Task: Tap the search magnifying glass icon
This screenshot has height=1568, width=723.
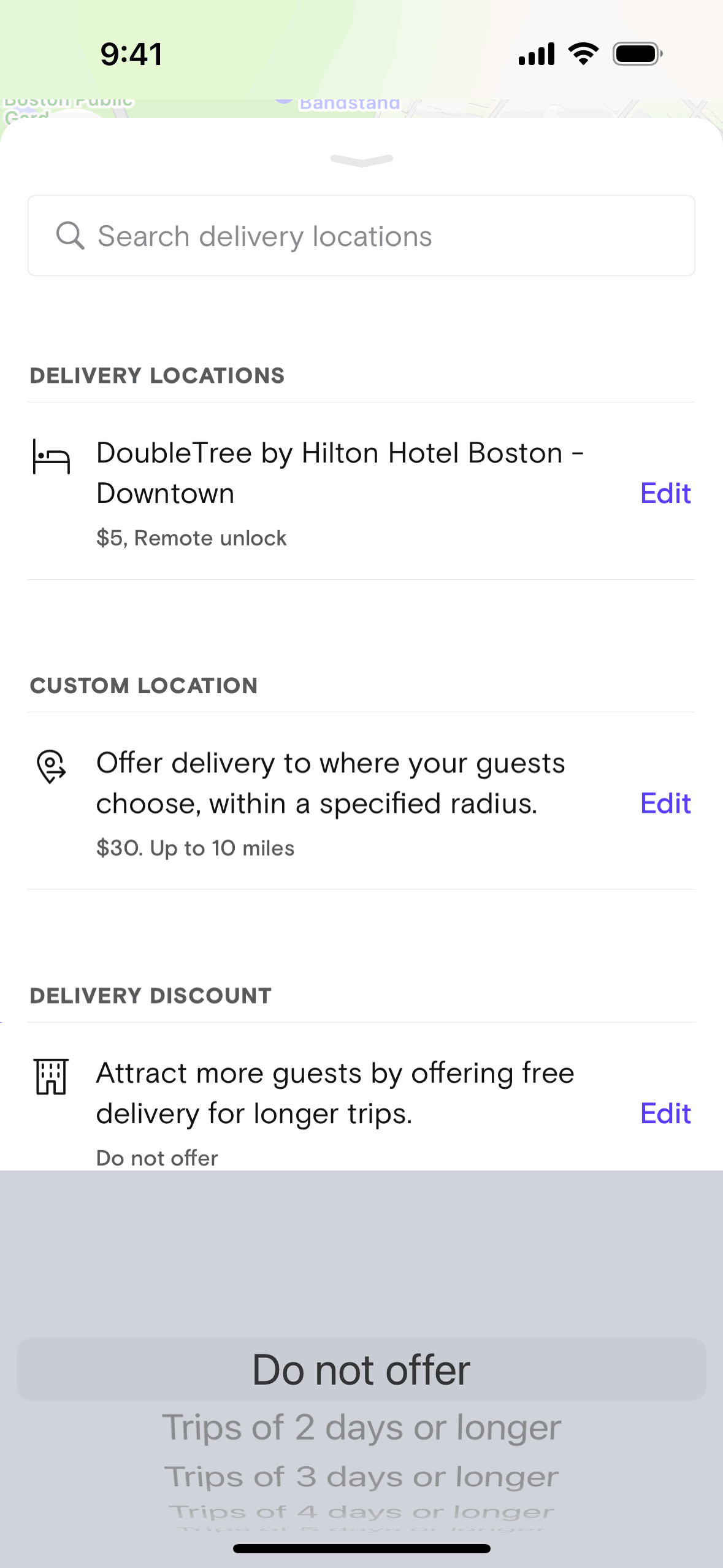Action: click(70, 236)
